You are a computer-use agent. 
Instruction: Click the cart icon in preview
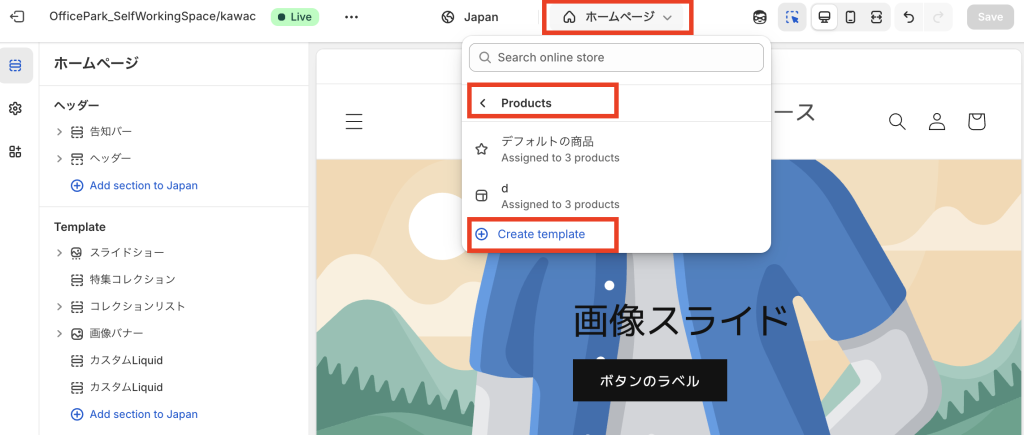pyautogui.click(x=976, y=121)
